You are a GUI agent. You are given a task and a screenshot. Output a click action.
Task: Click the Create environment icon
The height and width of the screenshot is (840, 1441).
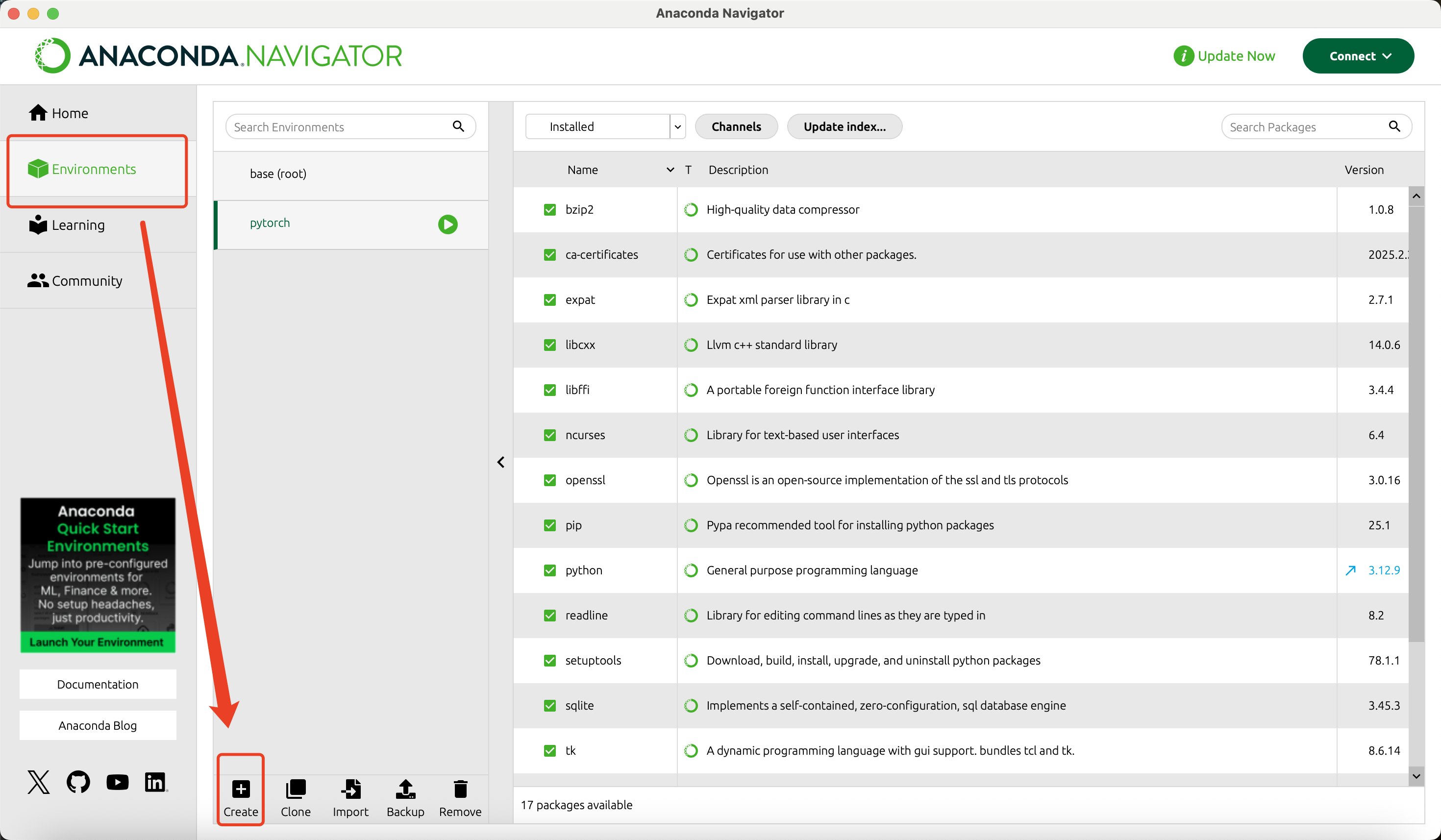241,789
